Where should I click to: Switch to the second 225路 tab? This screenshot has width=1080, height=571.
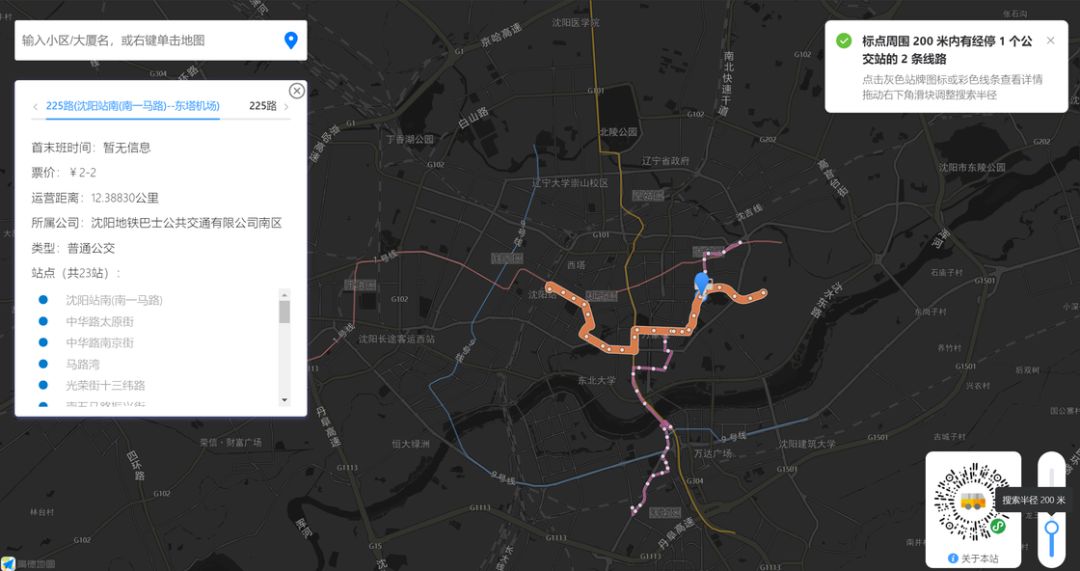click(x=263, y=106)
